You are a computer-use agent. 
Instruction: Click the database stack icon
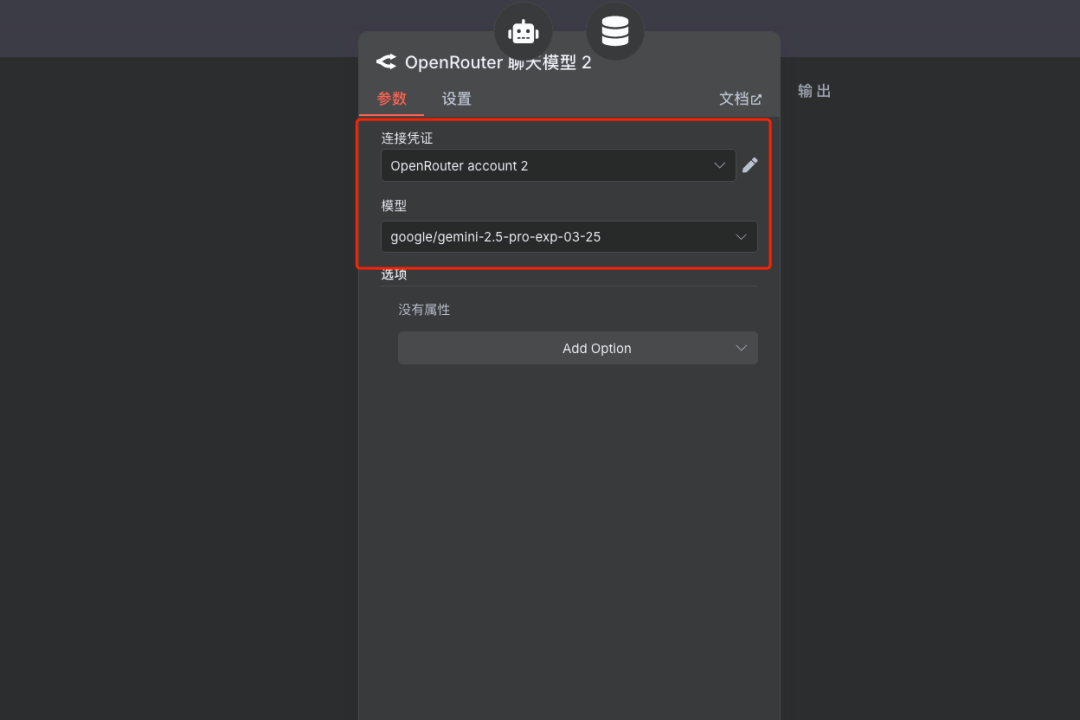[614, 31]
